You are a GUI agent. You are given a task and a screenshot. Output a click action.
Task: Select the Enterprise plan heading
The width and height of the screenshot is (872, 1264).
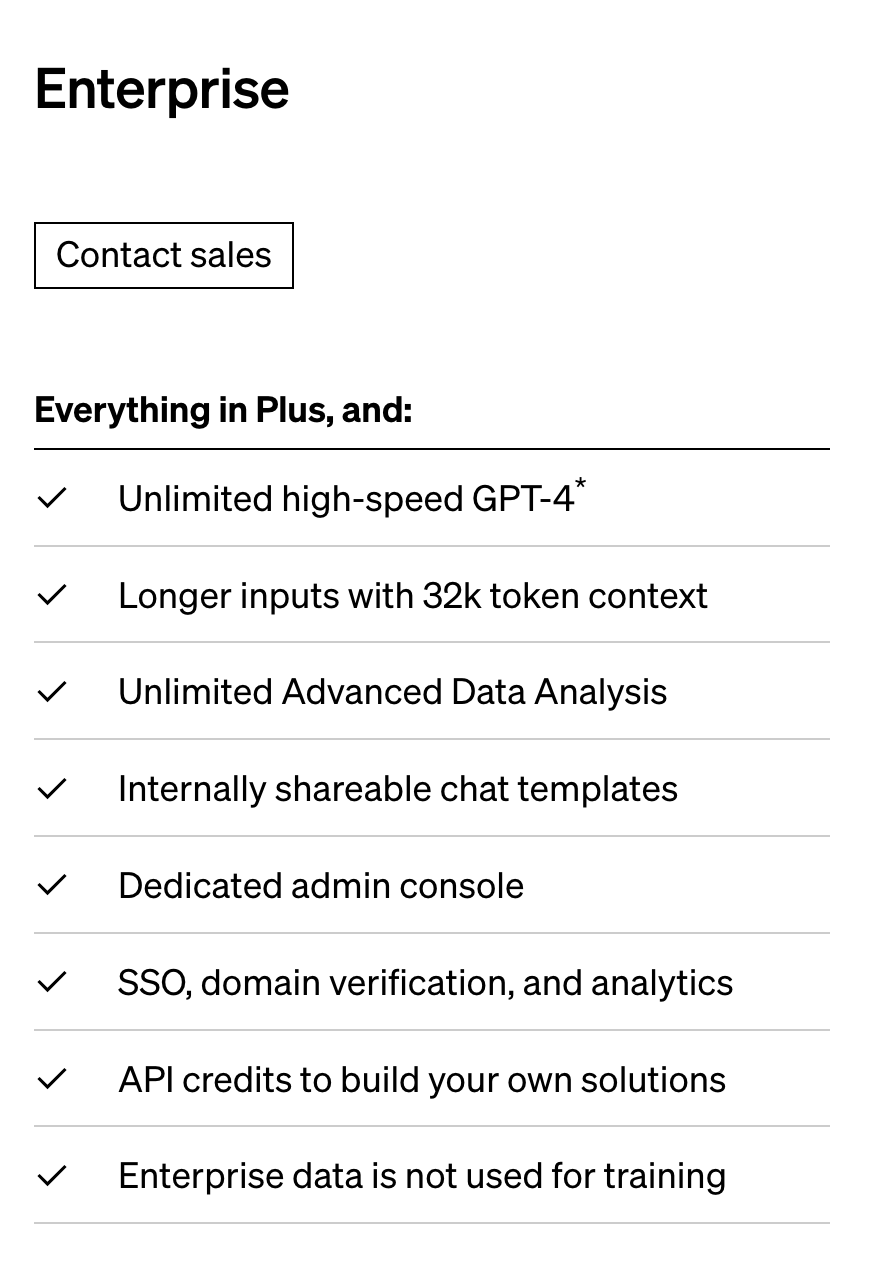162,89
